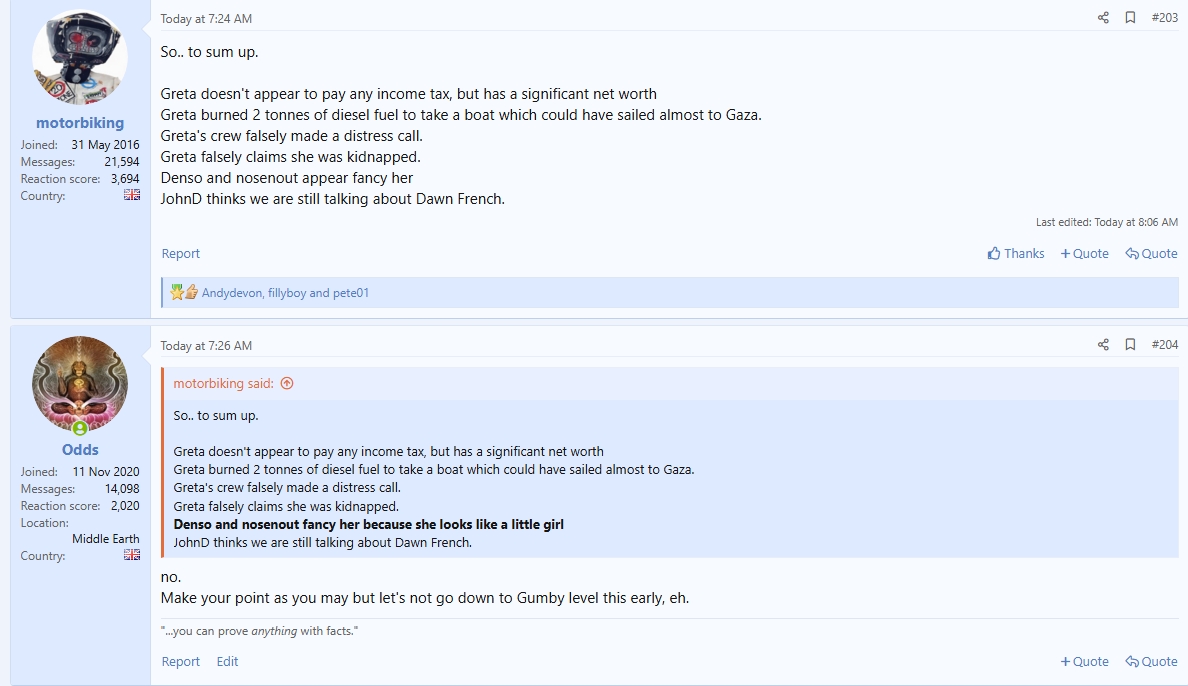
Task: Open motorbiking's avatar picture
Action: pos(80,58)
